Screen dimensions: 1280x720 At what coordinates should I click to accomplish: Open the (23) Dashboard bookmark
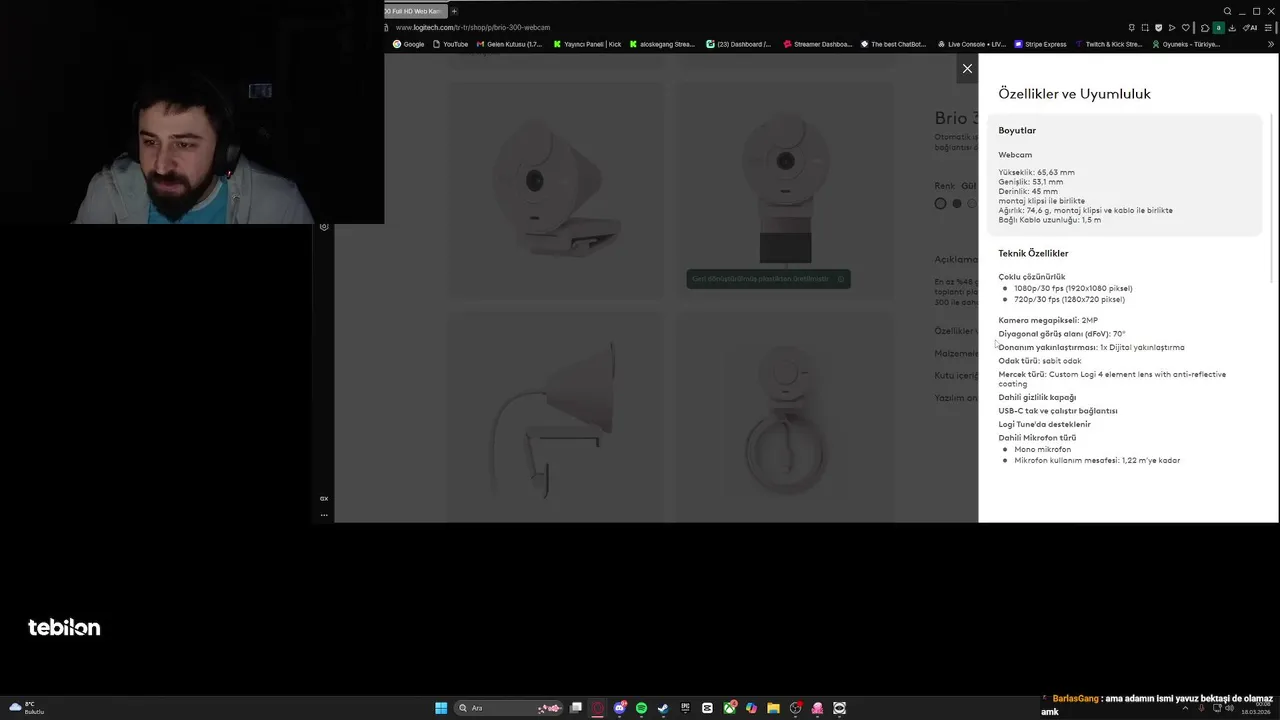739,44
